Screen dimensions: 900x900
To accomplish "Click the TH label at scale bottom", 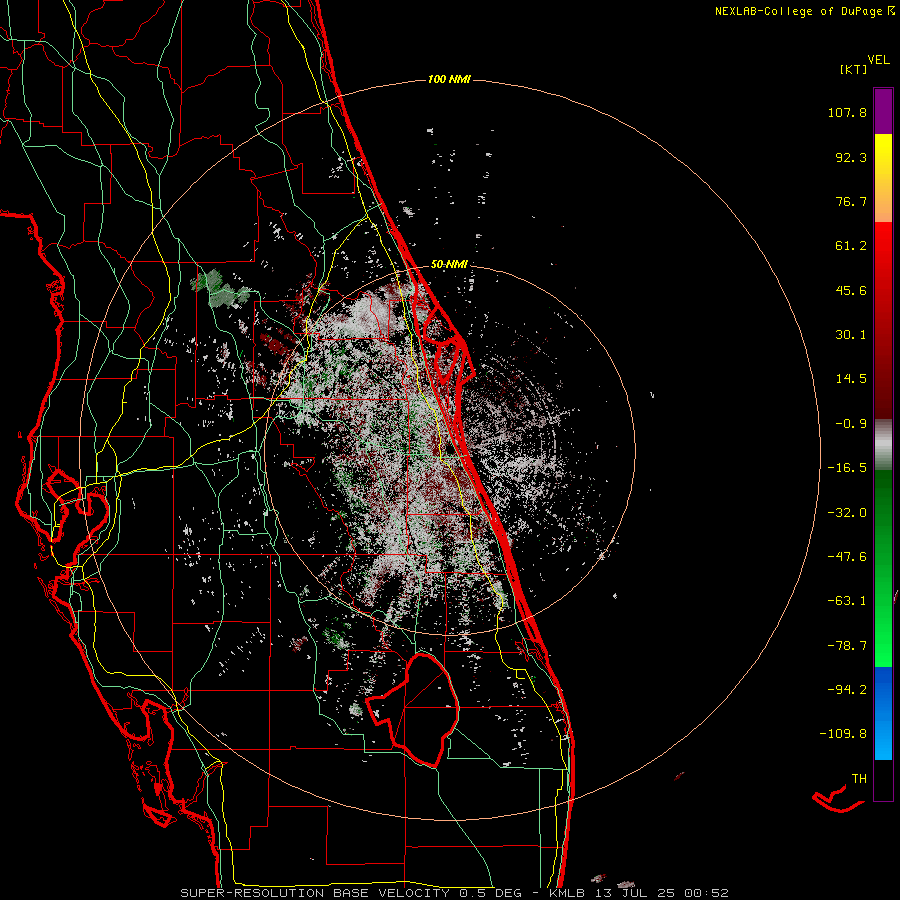I will [859, 779].
